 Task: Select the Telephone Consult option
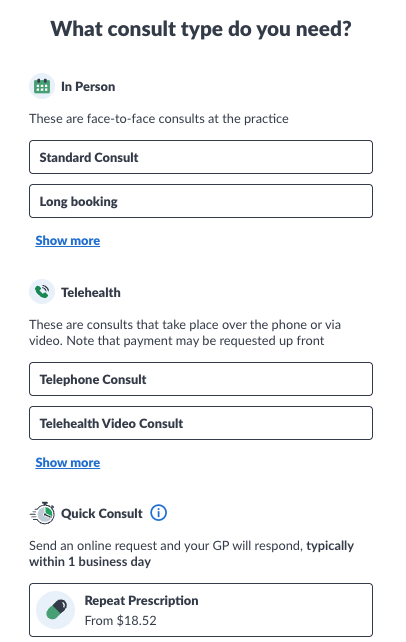click(201, 379)
